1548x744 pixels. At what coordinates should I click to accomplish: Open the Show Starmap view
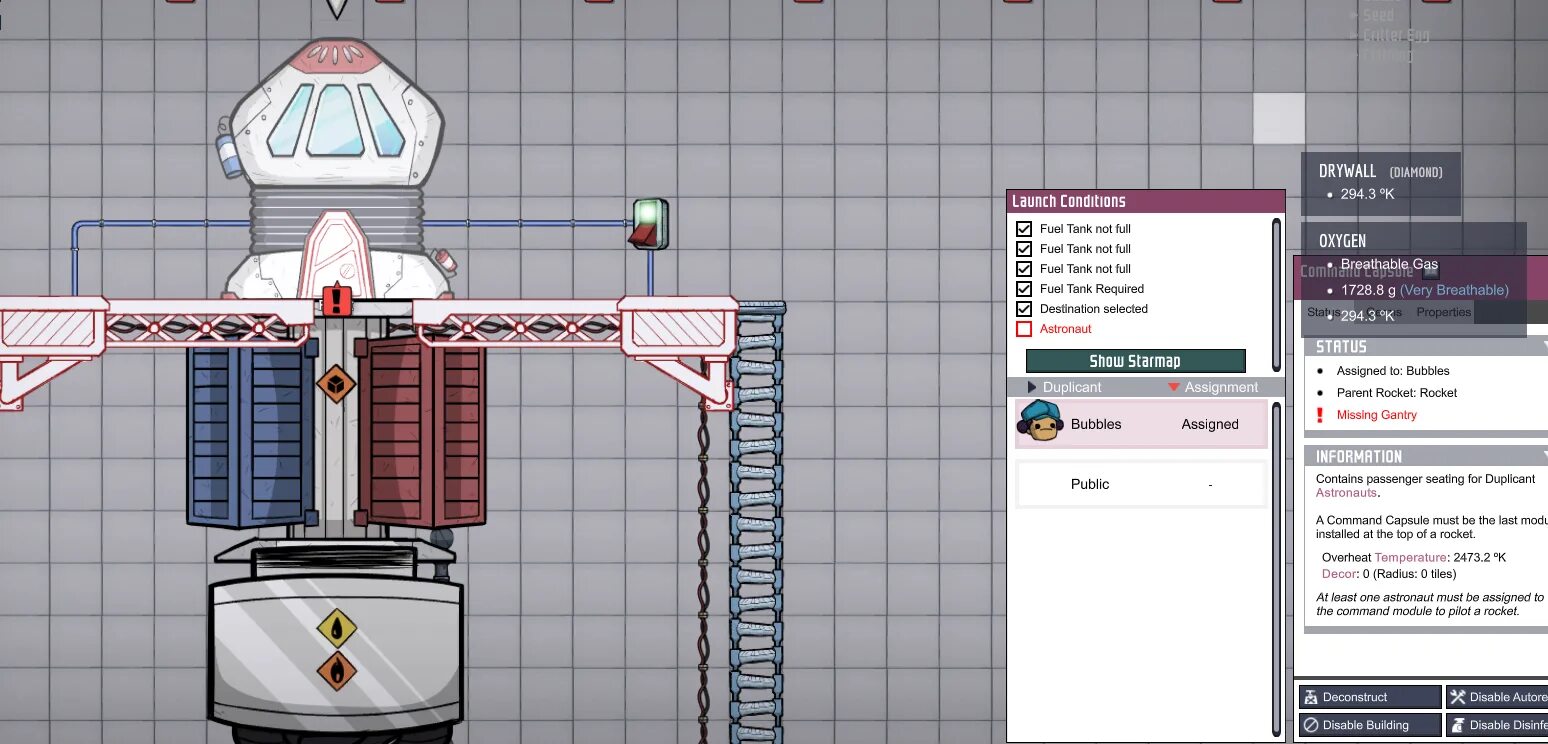pyautogui.click(x=1135, y=361)
